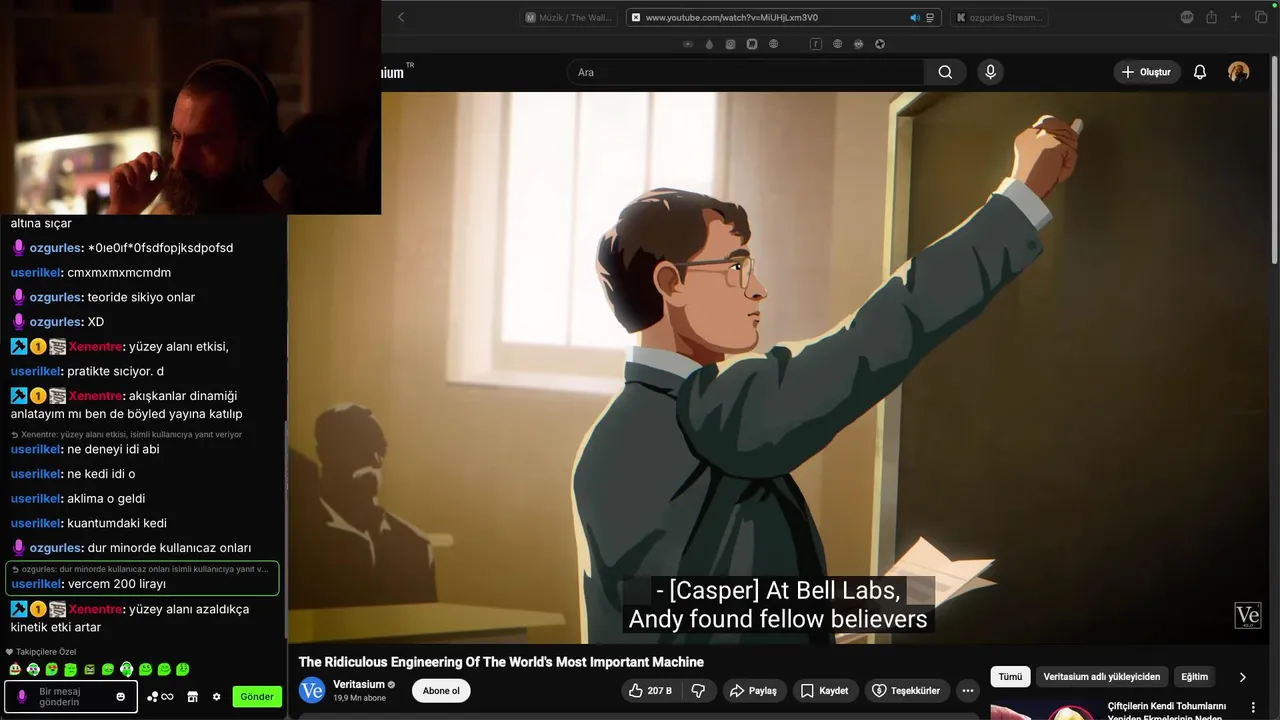Viewport: 1280px width, 720px height.
Task: Open more actions three-dots menu
Action: coord(967,691)
